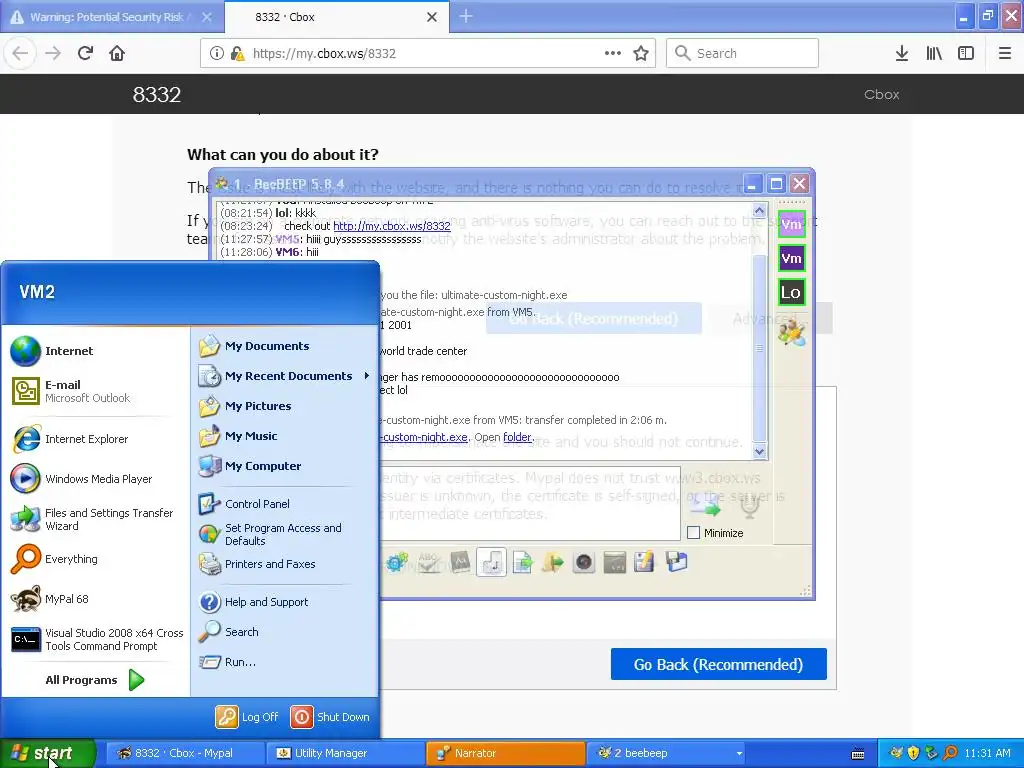Toggle BeeBEEP sound note icon
Image resolution: width=1024 pixels, height=768 pixels.
coord(491,562)
